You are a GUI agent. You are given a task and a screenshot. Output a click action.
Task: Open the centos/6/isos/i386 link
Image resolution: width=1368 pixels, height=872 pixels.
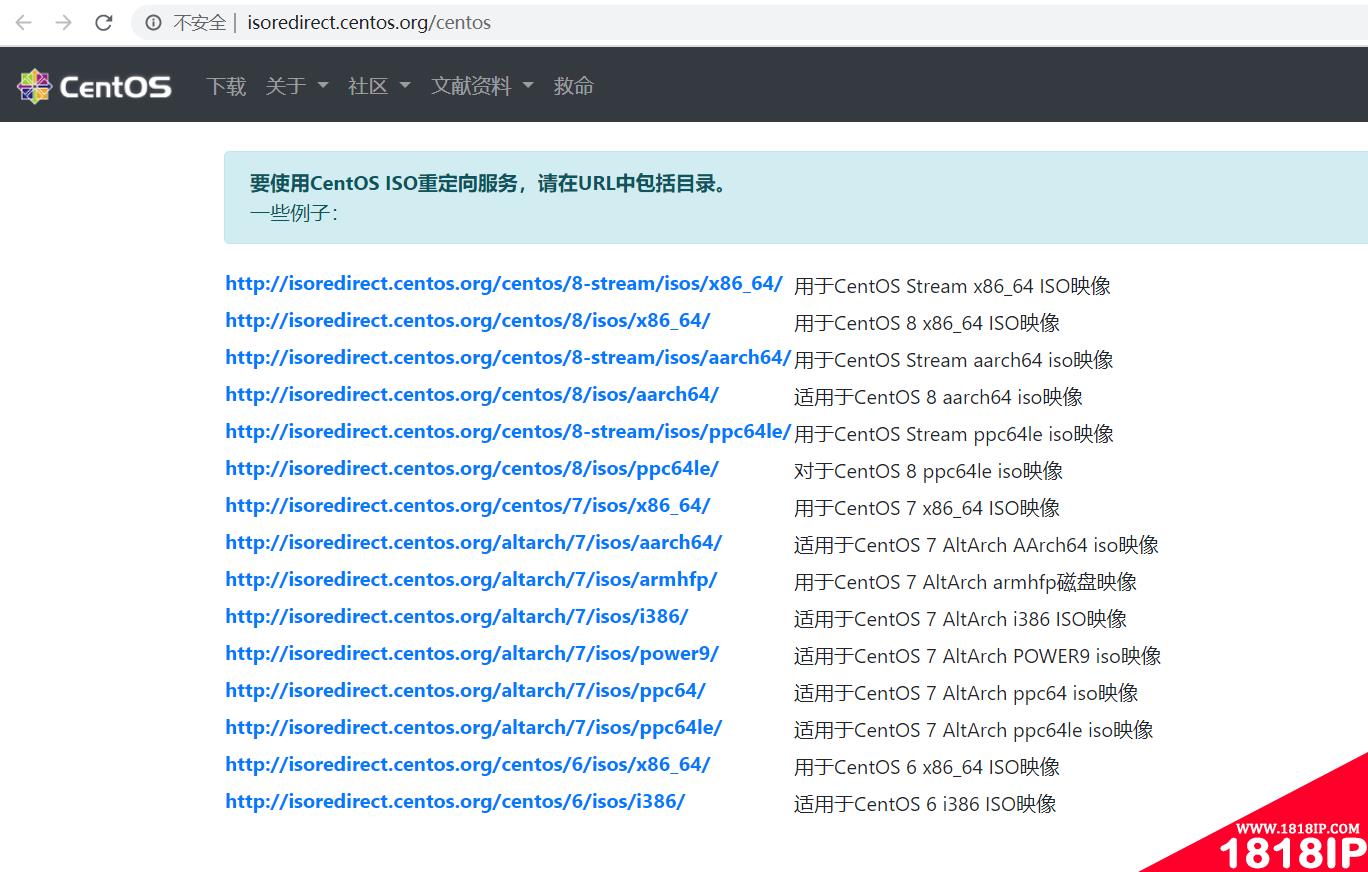point(455,802)
